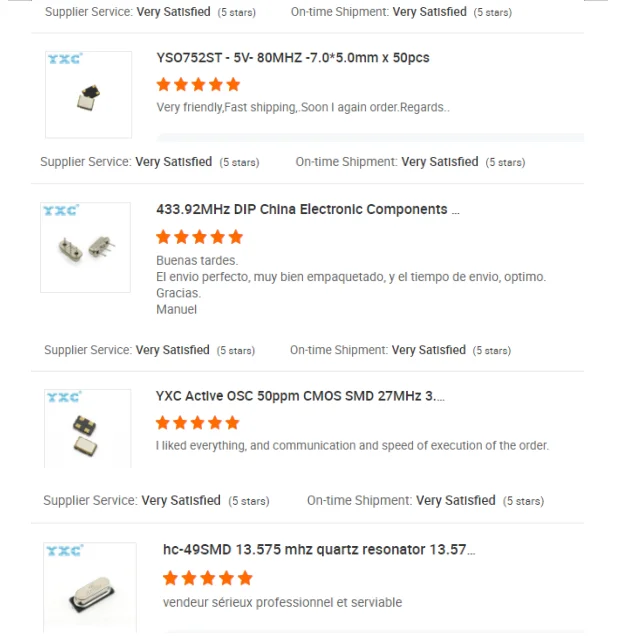Click the YSO752ST oscillator product thumbnail
Screen dimensions: 636x643
coord(88,95)
